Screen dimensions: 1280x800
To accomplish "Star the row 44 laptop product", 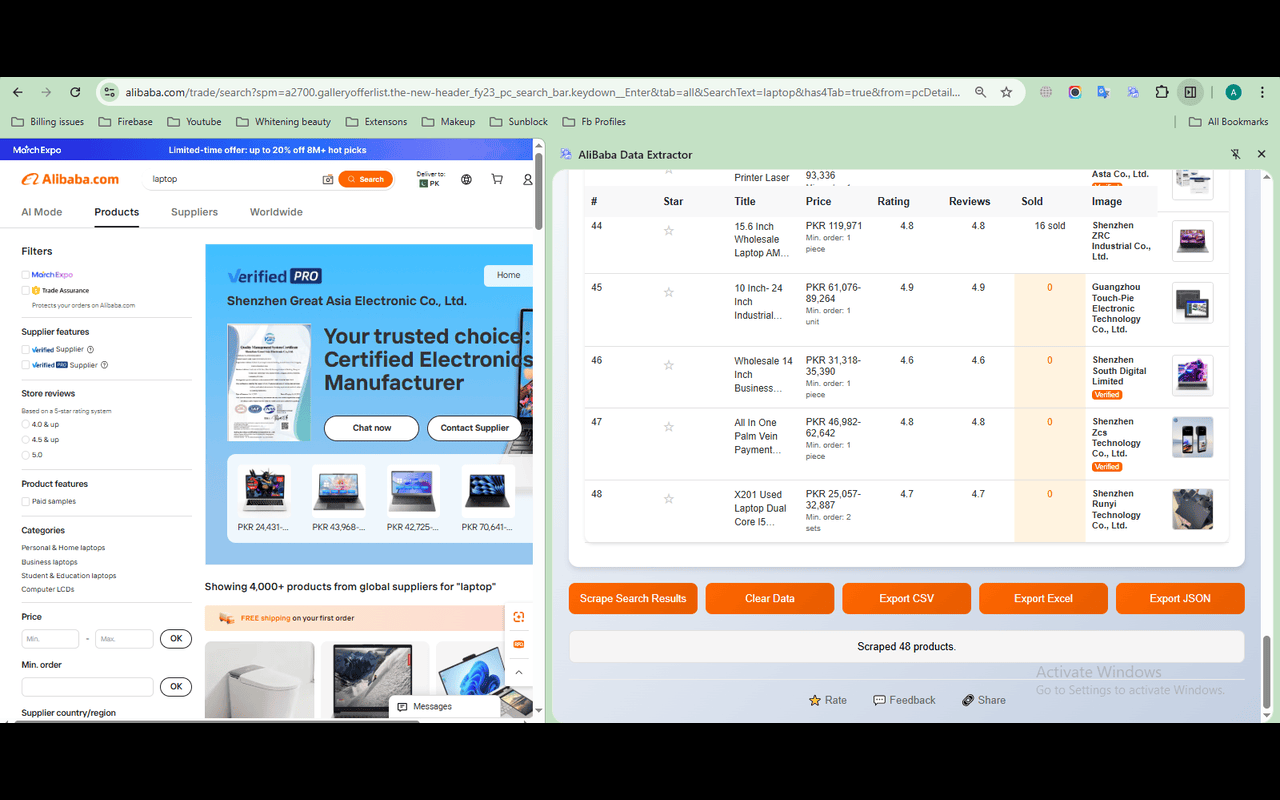I will (669, 231).
